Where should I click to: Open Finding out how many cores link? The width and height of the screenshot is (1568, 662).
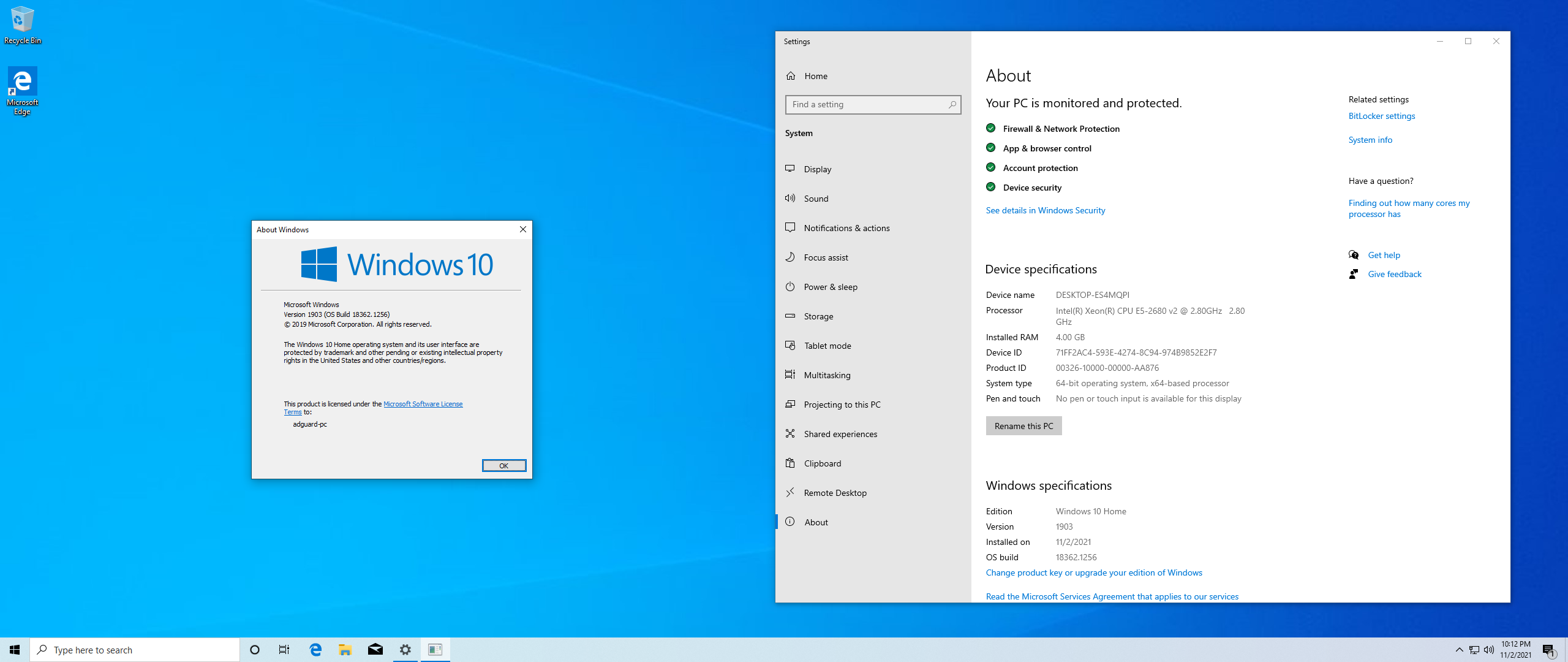pyautogui.click(x=1409, y=208)
